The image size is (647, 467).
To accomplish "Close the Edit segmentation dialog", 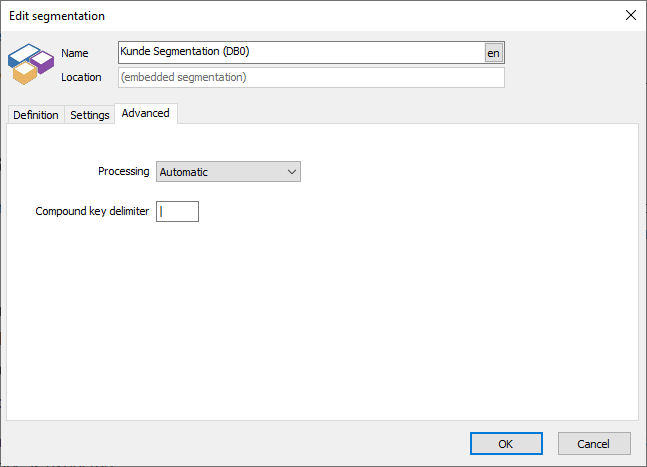I will pos(630,15).
